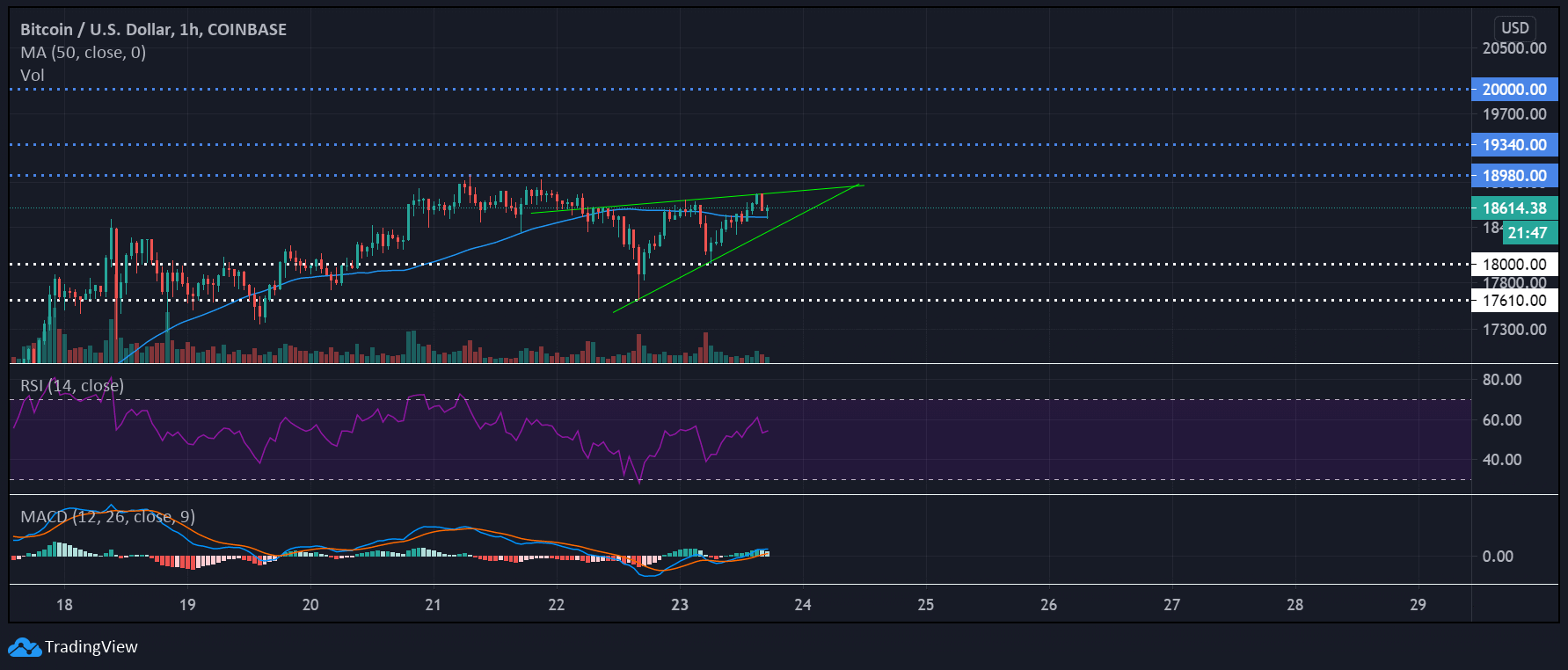1568x670 pixels.
Task: Click the 19700.00 price axis value
Action: coord(1514,114)
